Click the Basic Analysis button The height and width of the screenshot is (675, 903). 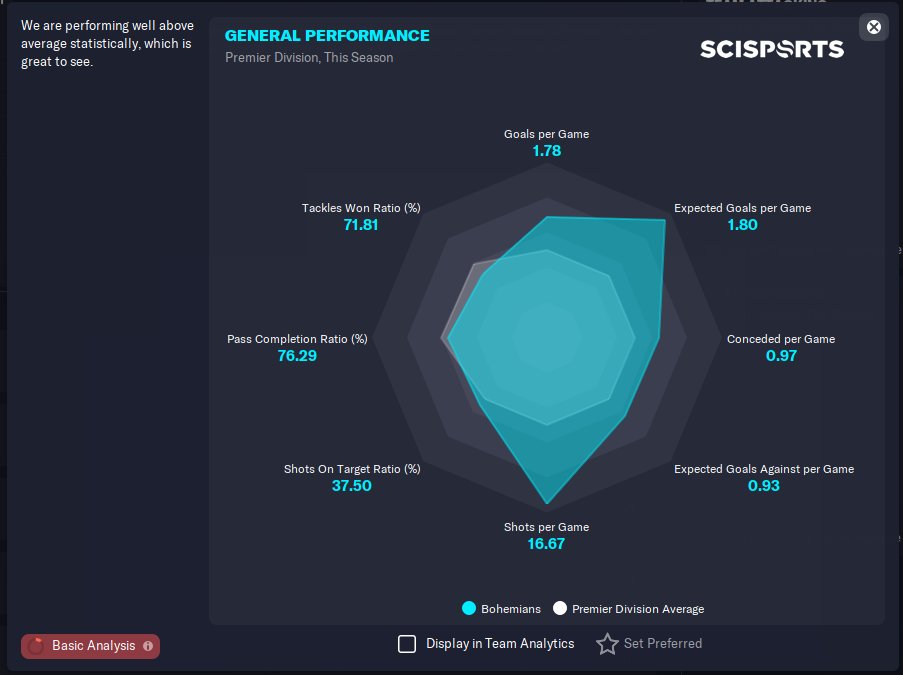[90, 646]
